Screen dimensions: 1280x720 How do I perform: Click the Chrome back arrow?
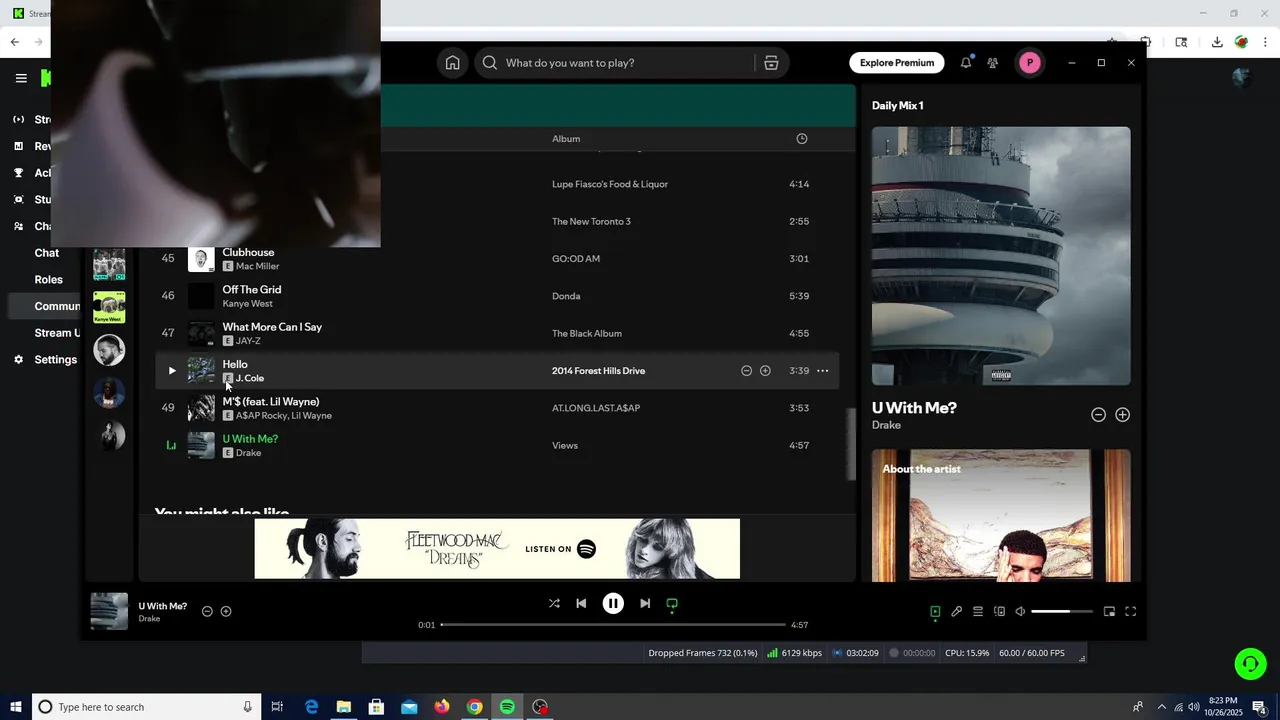coord(14,42)
